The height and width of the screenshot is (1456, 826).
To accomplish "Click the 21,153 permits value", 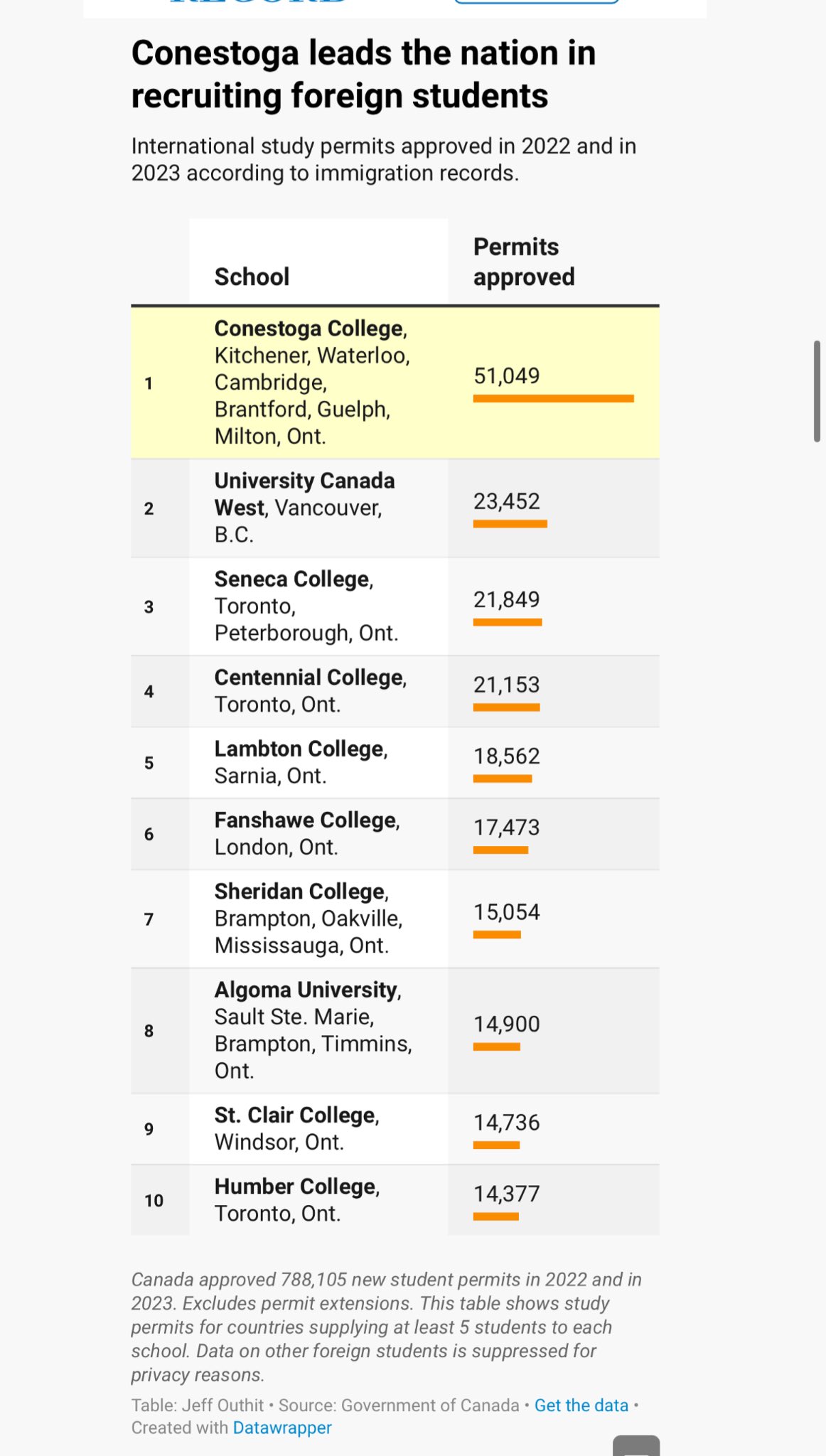I will (507, 685).
